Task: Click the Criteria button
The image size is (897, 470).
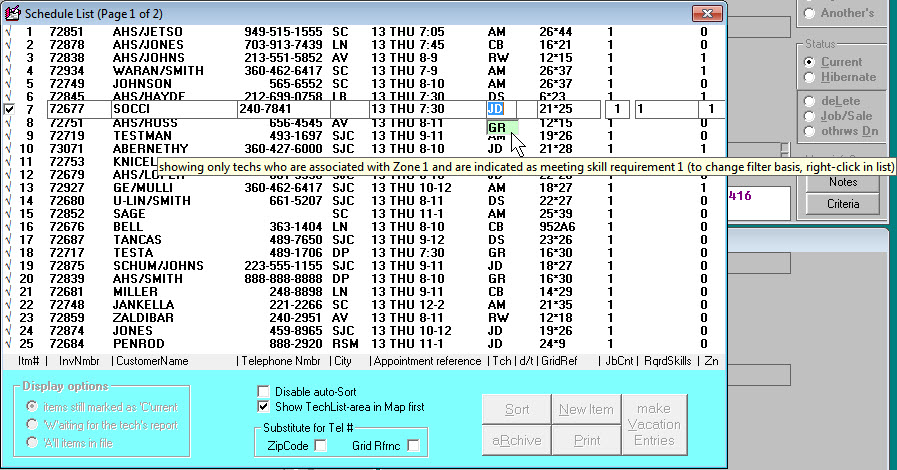Action: point(843,204)
